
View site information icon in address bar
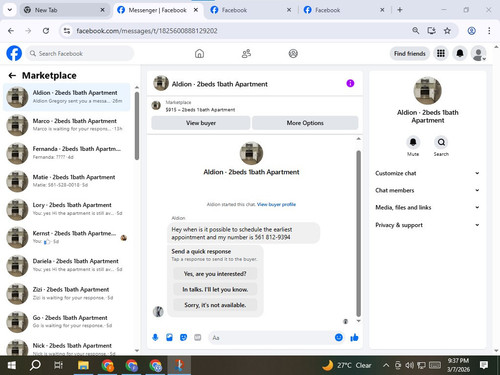tap(67, 31)
